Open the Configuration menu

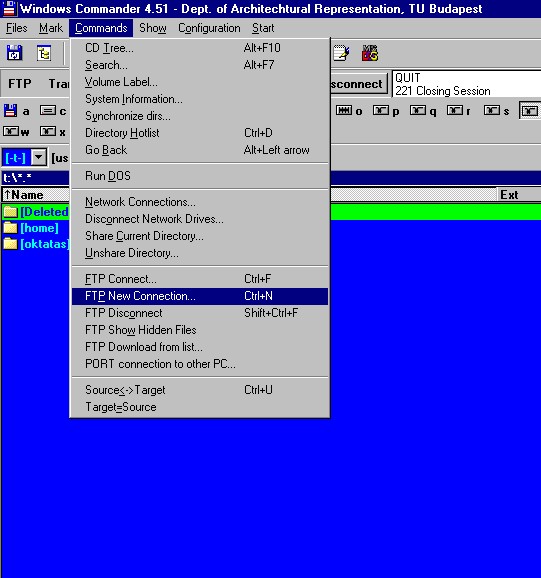tap(209, 28)
